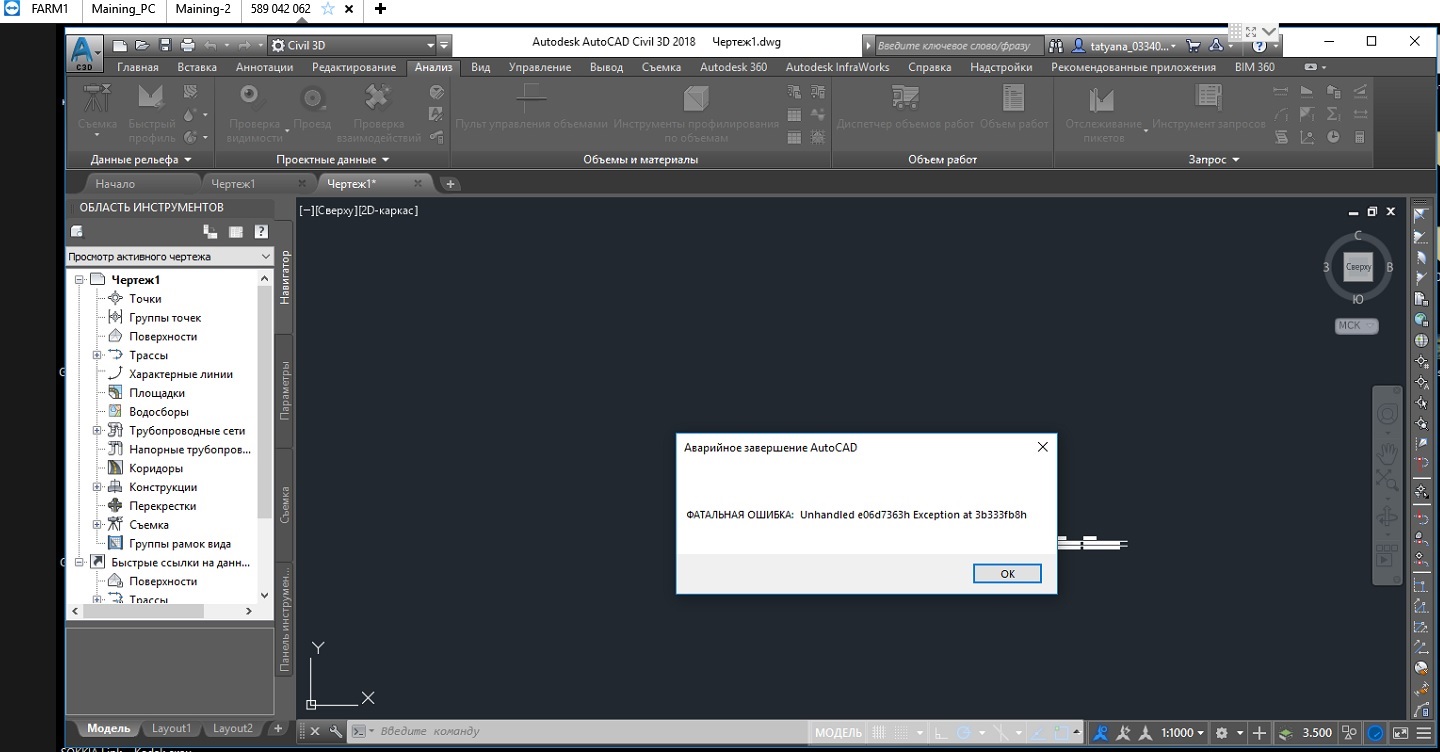
Task: Switch to the Начало document tab
Action: (x=115, y=184)
